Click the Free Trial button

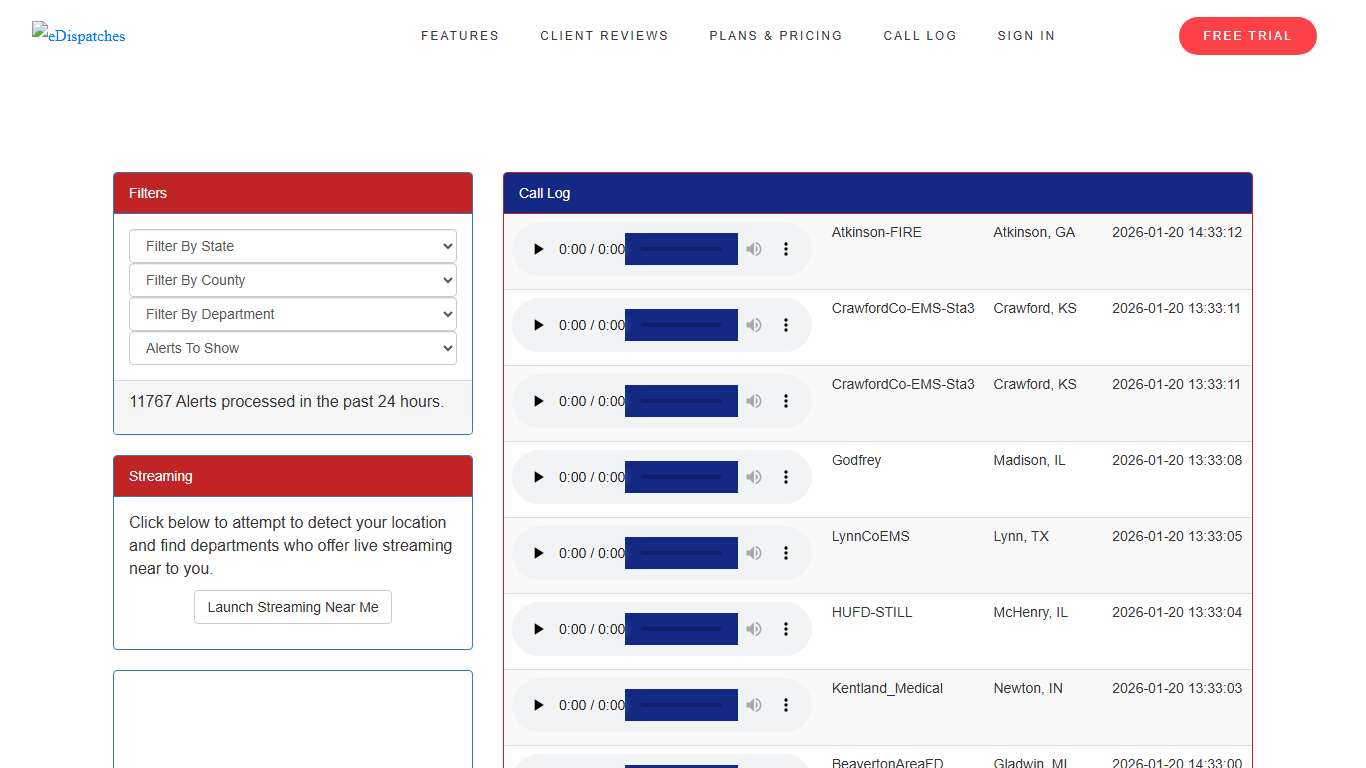tap(1247, 35)
